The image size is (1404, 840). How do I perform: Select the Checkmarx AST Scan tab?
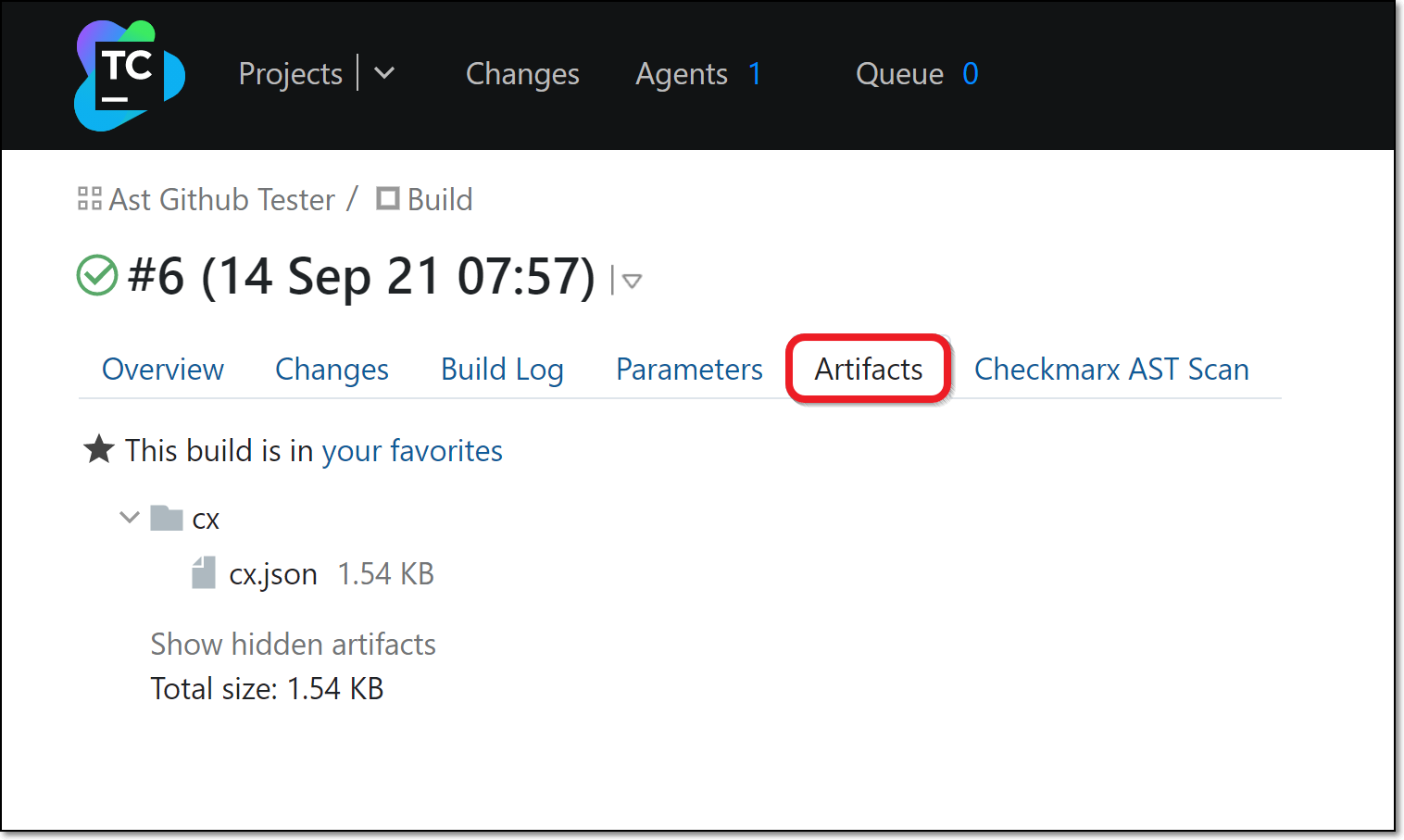coord(1111,369)
